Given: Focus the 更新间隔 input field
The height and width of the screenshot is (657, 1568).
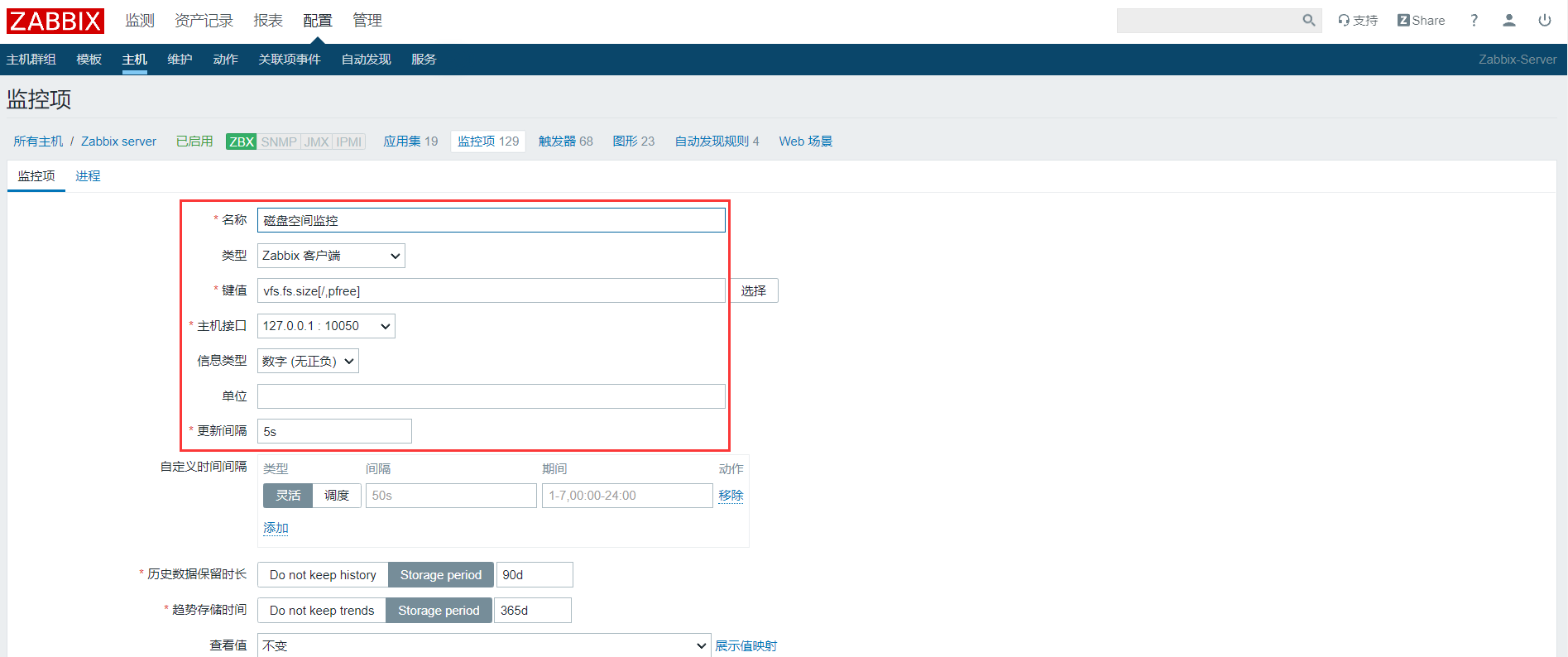Looking at the screenshot, I should tap(334, 431).
